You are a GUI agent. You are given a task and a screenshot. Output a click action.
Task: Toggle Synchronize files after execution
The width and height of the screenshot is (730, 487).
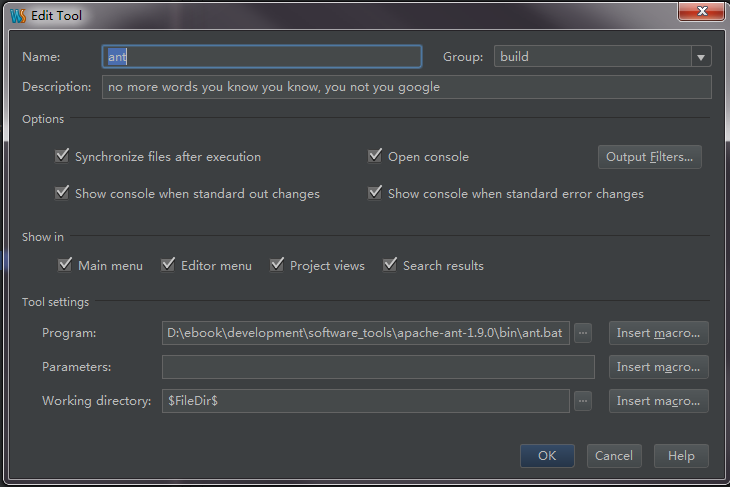tap(64, 156)
